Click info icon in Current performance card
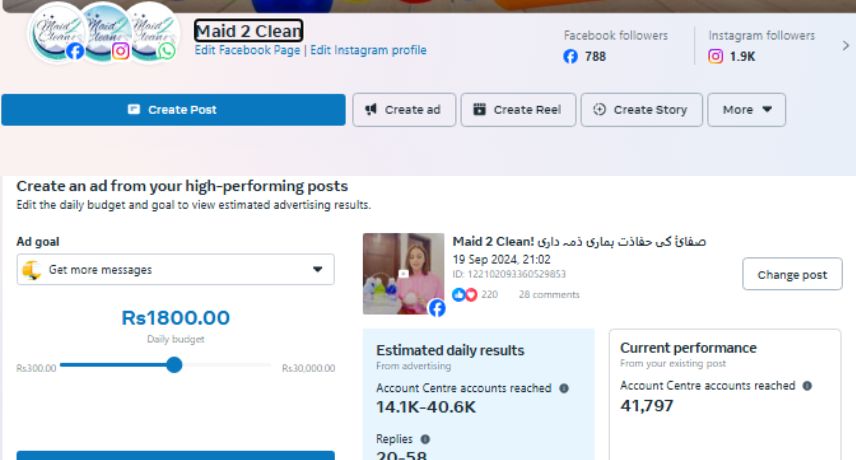 (x=808, y=386)
